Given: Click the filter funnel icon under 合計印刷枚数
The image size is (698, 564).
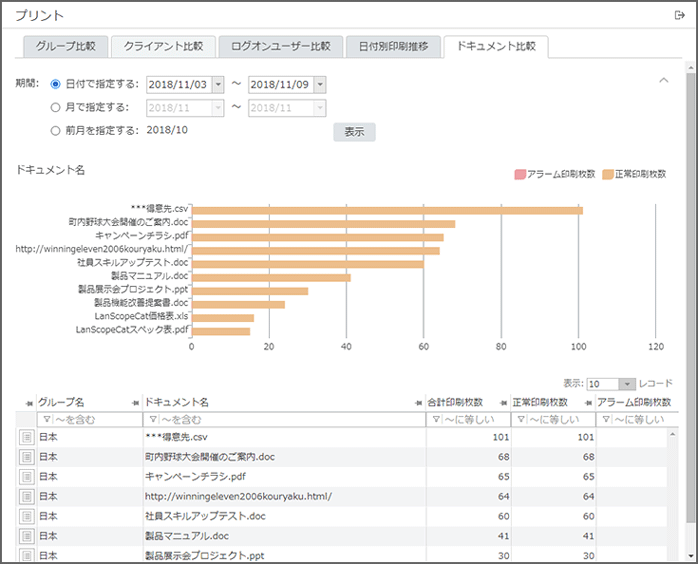Looking at the screenshot, I should click(435, 420).
